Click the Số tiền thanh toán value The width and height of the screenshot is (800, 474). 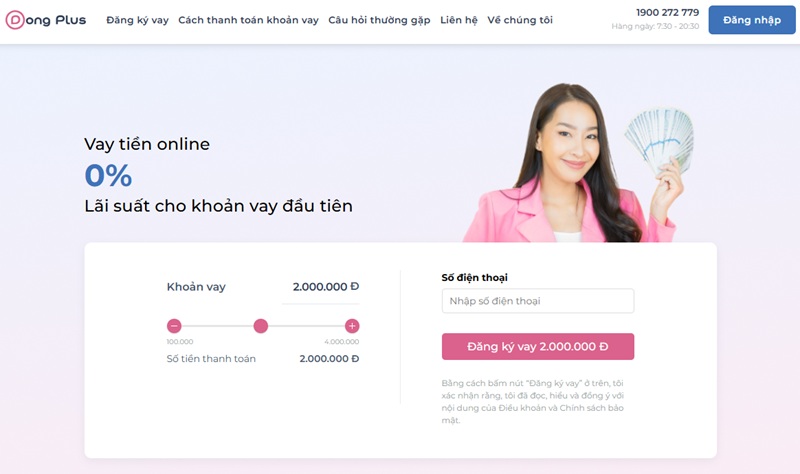click(329, 359)
